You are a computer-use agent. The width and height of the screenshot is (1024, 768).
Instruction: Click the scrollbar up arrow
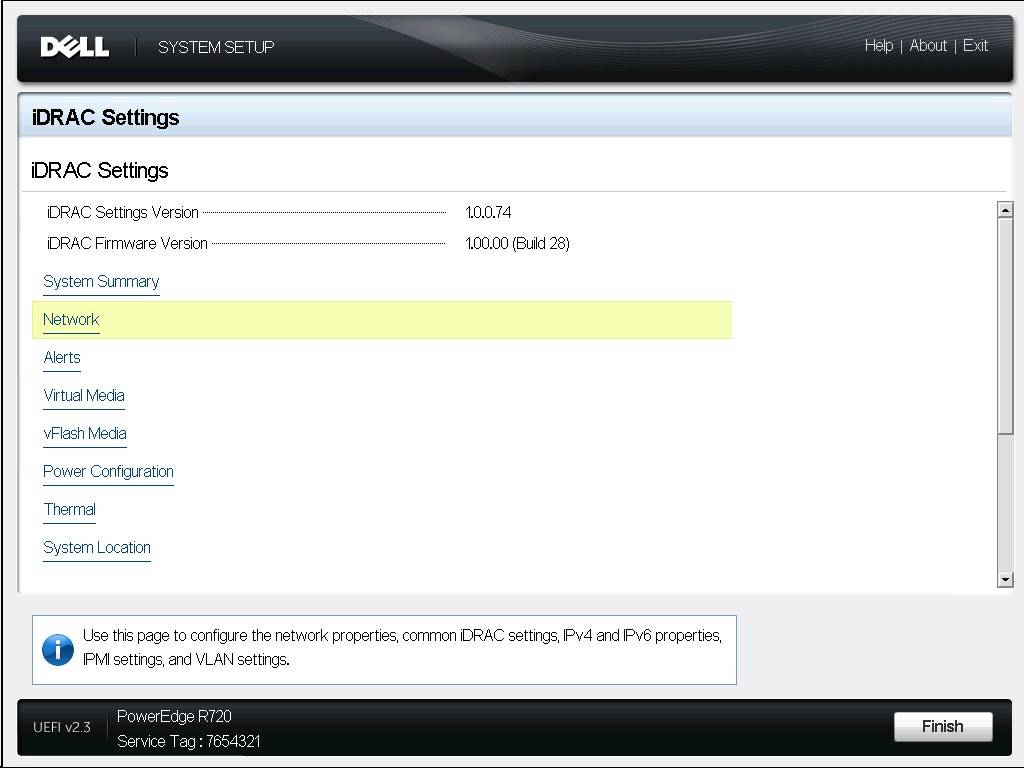tap(1005, 210)
